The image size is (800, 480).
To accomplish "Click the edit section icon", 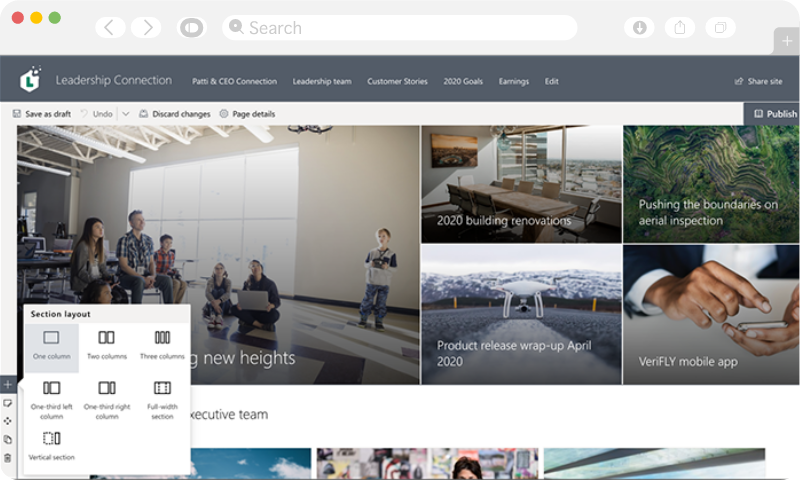I will click(x=7, y=403).
